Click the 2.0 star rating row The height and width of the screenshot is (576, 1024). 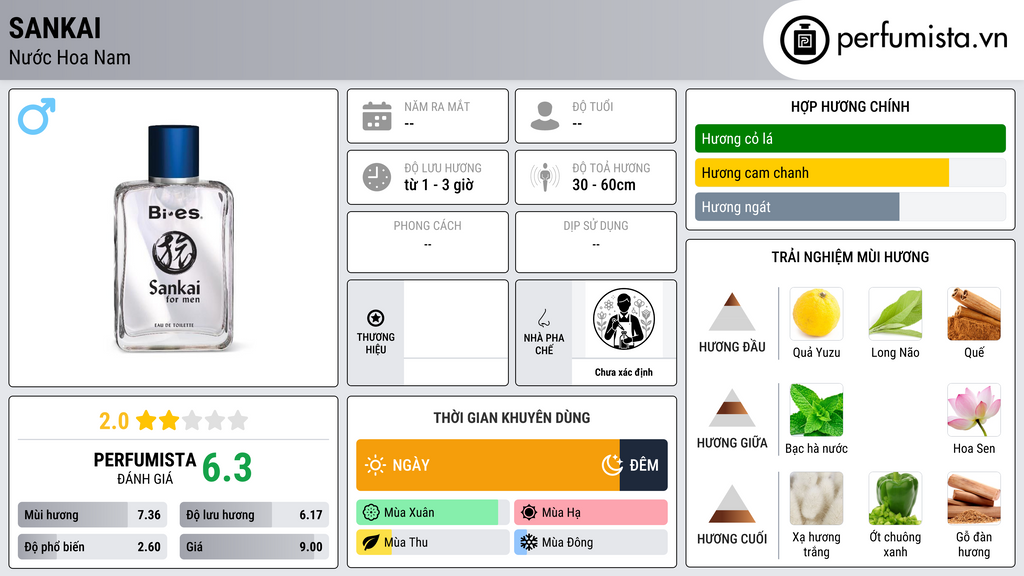pos(174,421)
